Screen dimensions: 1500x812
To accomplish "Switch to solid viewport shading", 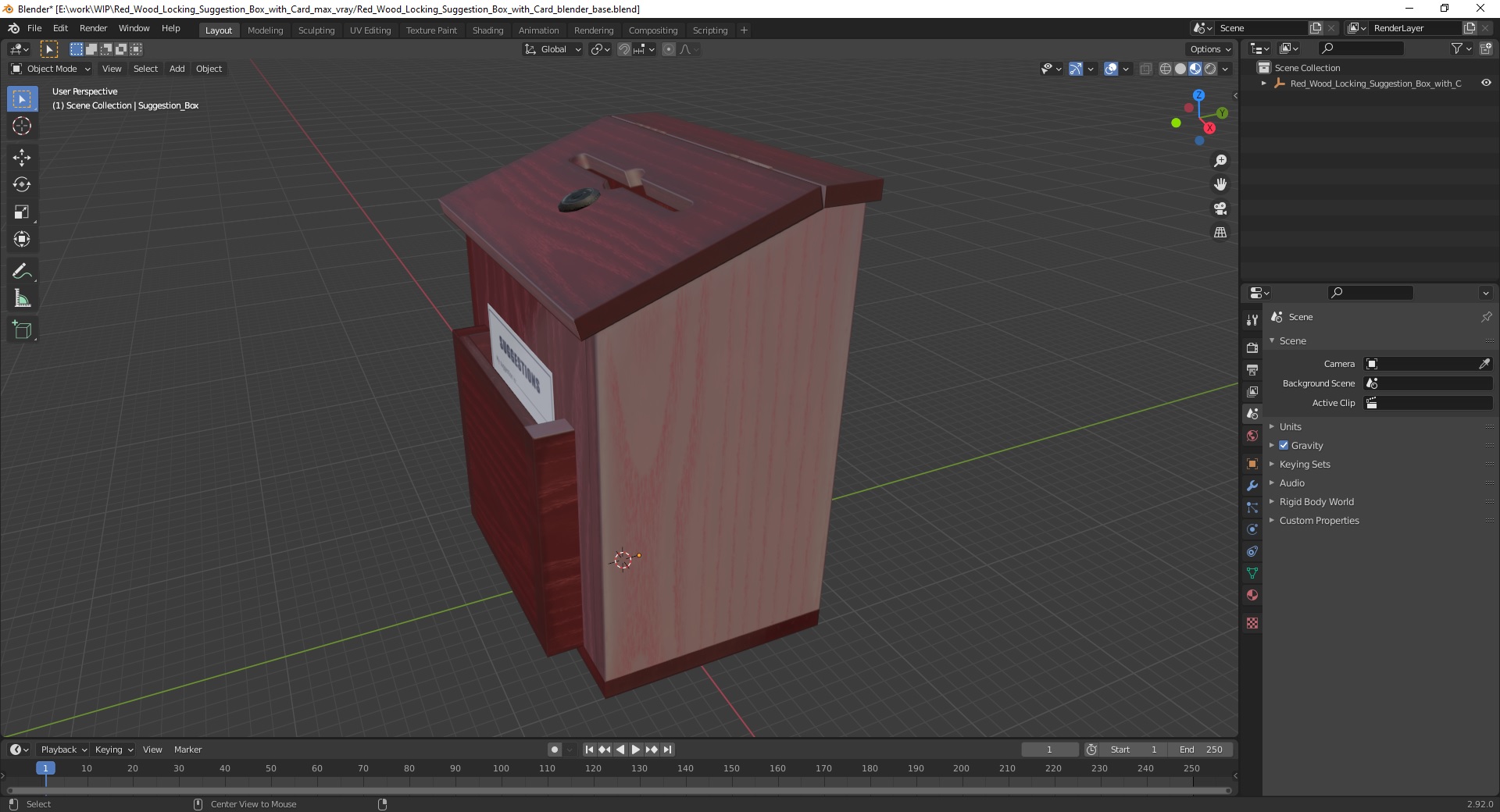I will click(x=1180, y=69).
